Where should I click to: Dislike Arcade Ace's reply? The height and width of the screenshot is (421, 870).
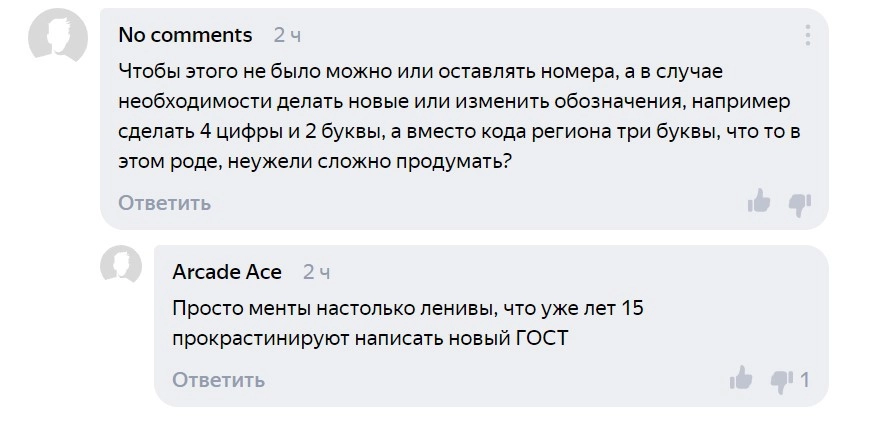tap(781, 380)
